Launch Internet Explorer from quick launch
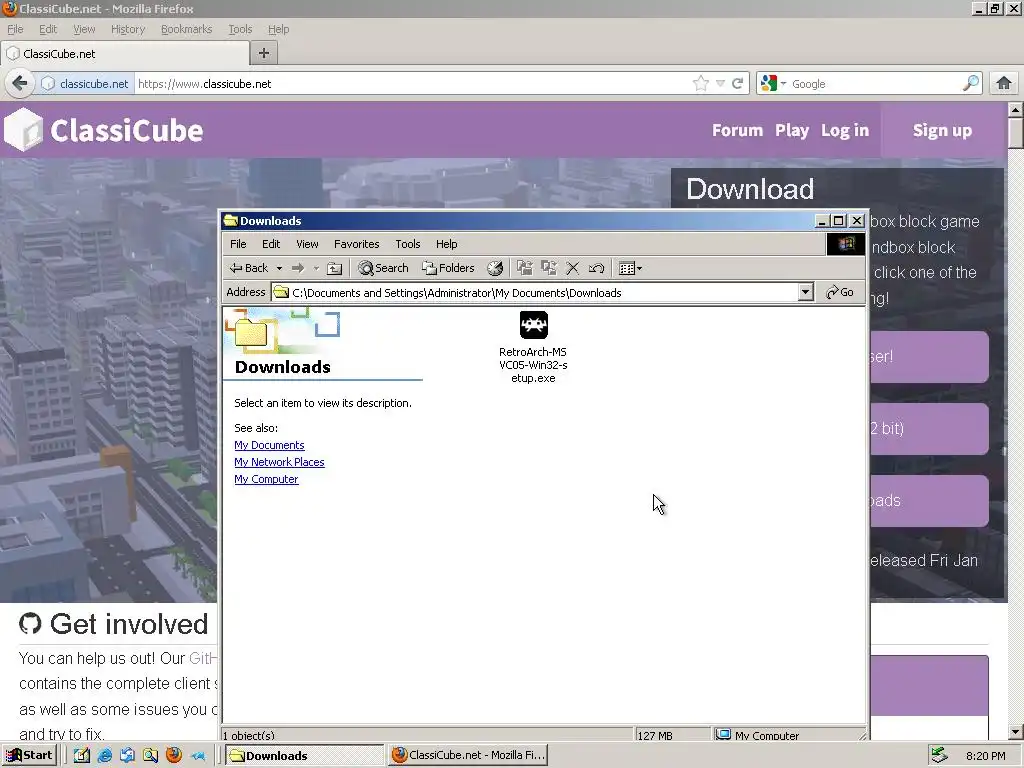Image resolution: width=1024 pixels, height=768 pixels. pos(104,756)
